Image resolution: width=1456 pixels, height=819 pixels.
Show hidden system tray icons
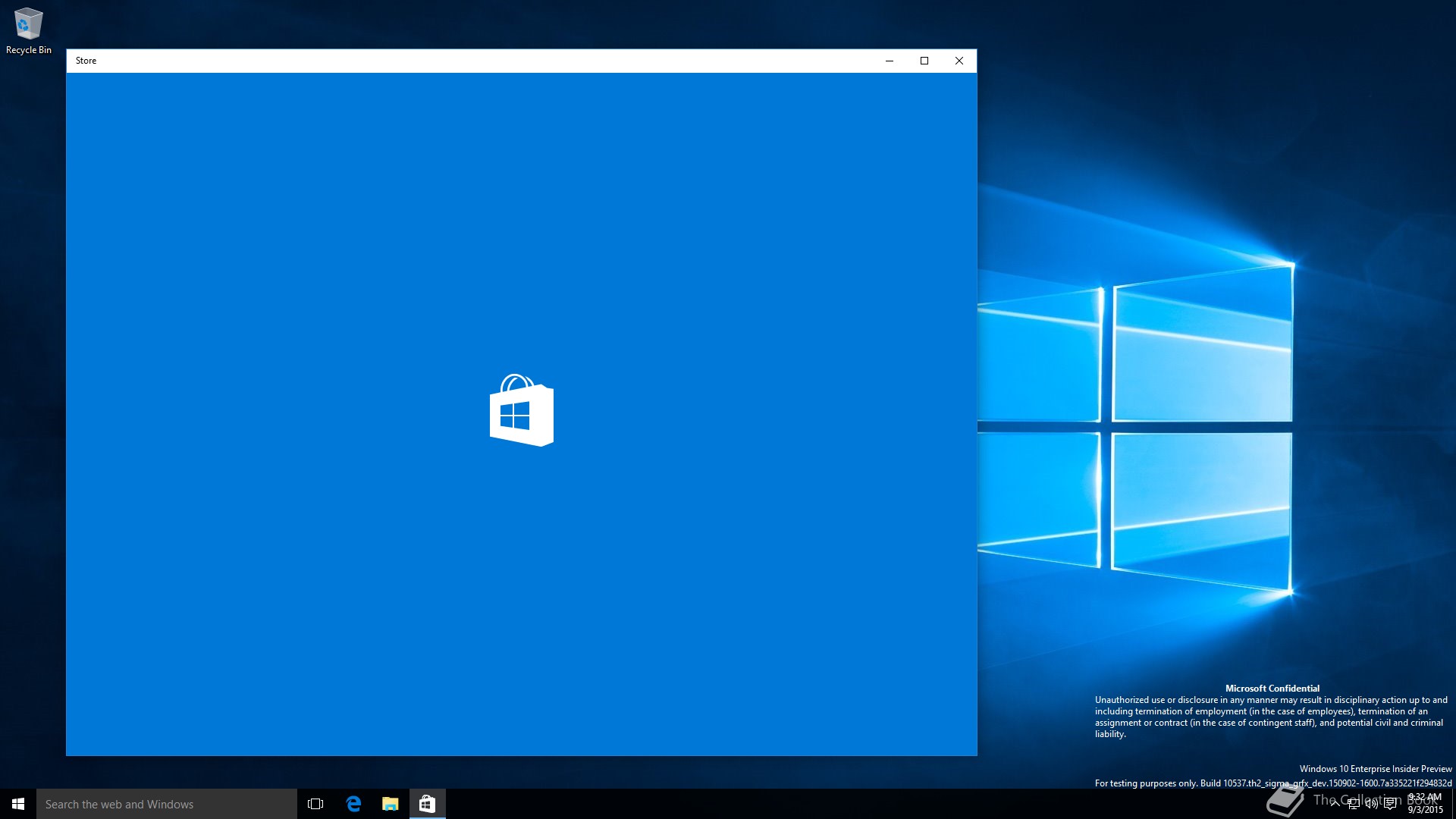point(1335,804)
